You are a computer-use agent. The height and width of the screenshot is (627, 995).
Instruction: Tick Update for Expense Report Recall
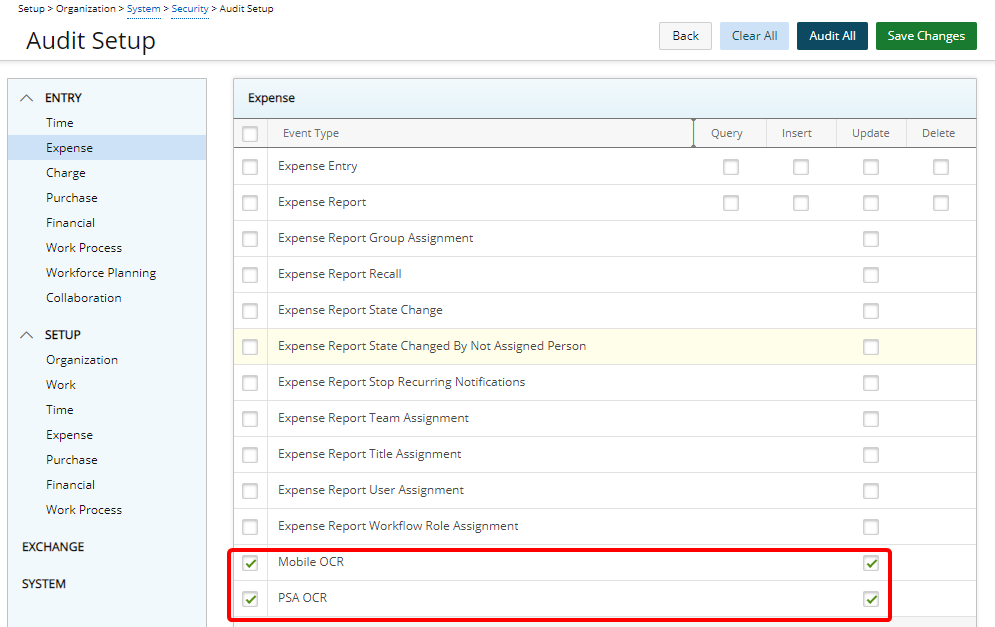point(871,275)
